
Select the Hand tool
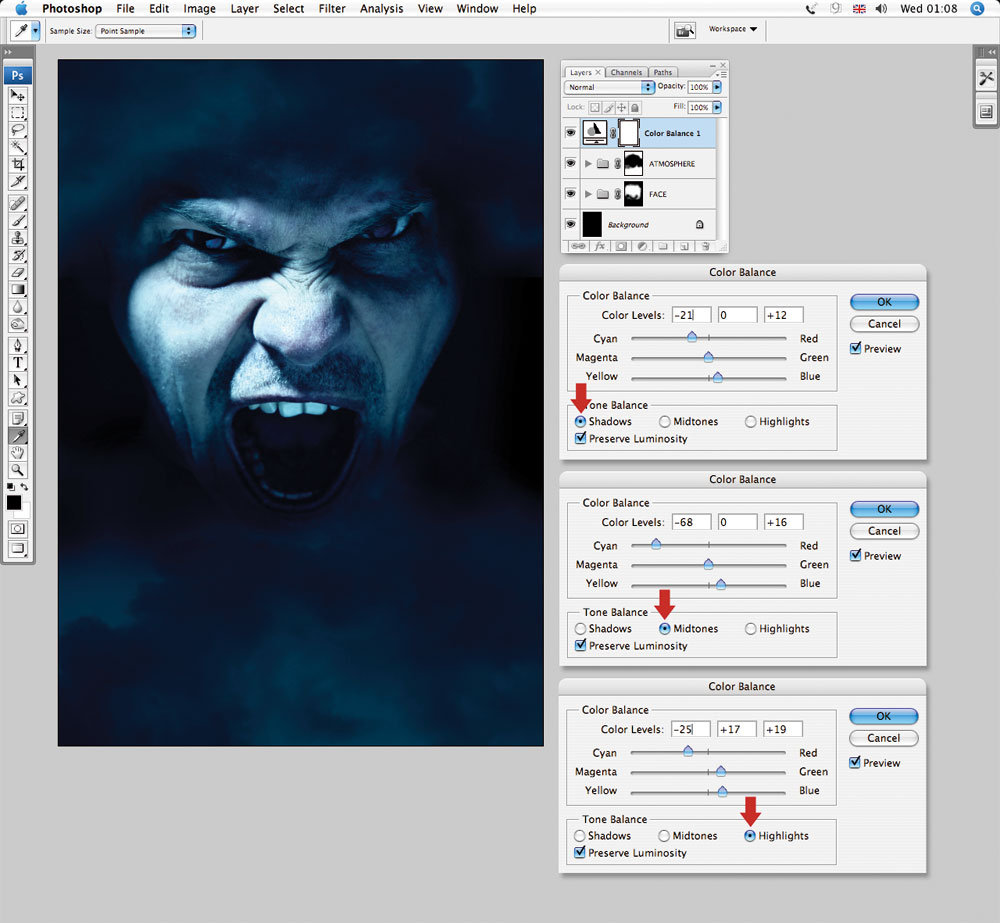coord(18,453)
